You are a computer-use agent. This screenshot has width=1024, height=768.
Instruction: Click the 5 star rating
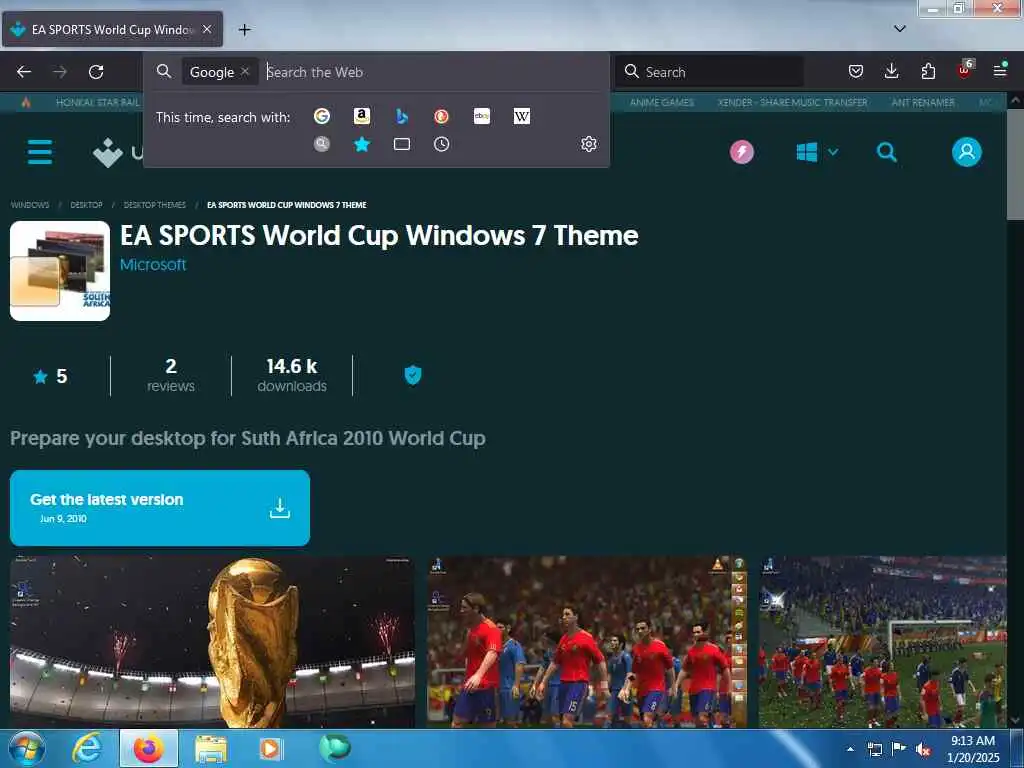pyautogui.click(x=50, y=376)
